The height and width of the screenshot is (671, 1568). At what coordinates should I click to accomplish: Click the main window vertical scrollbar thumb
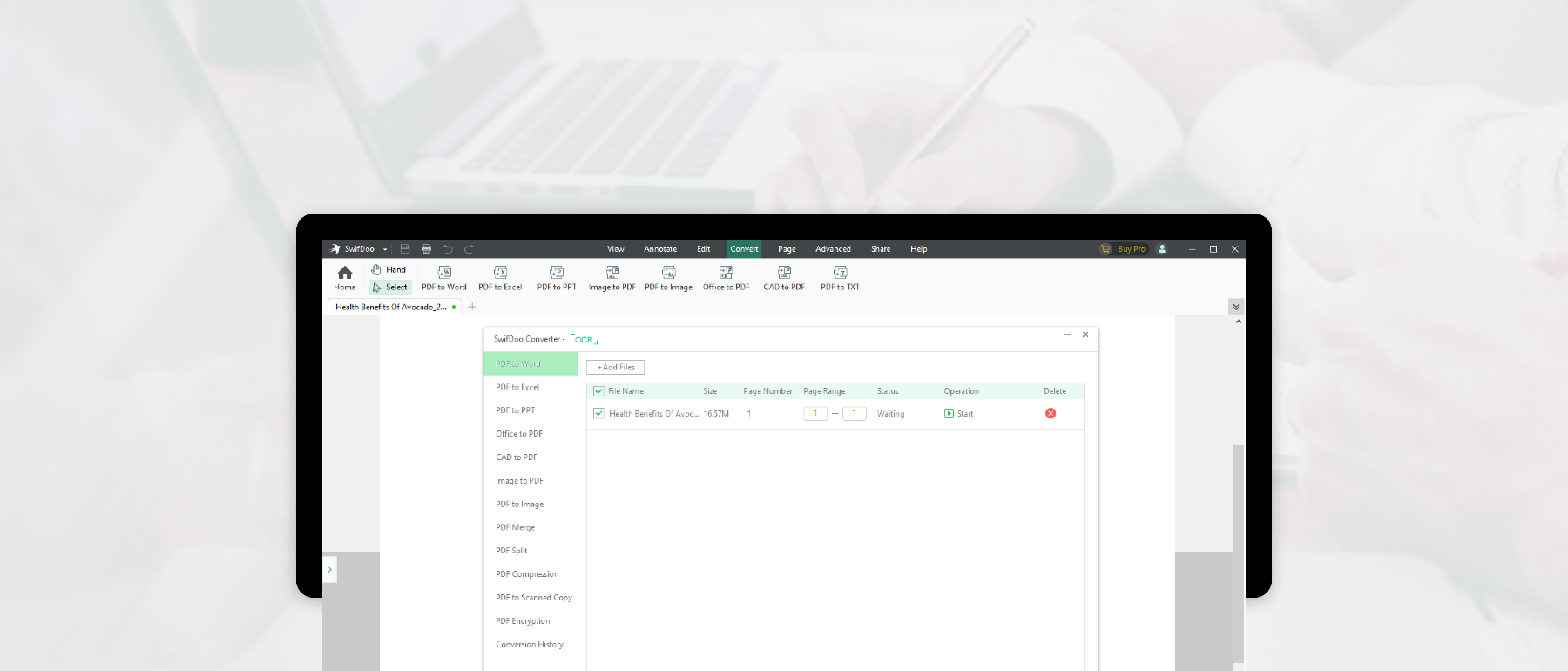pos(1239,554)
